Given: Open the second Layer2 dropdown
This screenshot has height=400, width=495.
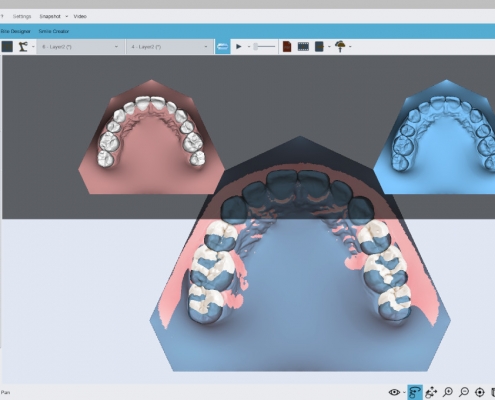Looking at the screenshot, I should tap(169, 47).
